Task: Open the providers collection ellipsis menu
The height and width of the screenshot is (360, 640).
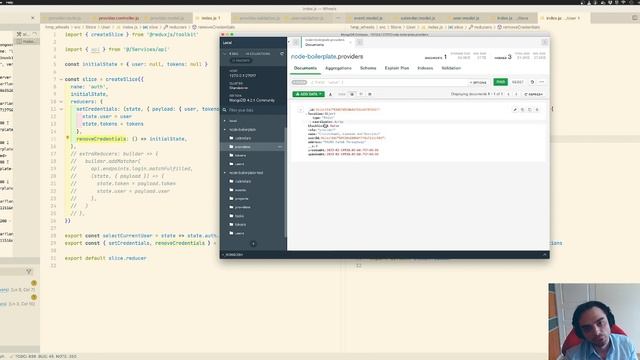Action: click(x=280, y=147)
